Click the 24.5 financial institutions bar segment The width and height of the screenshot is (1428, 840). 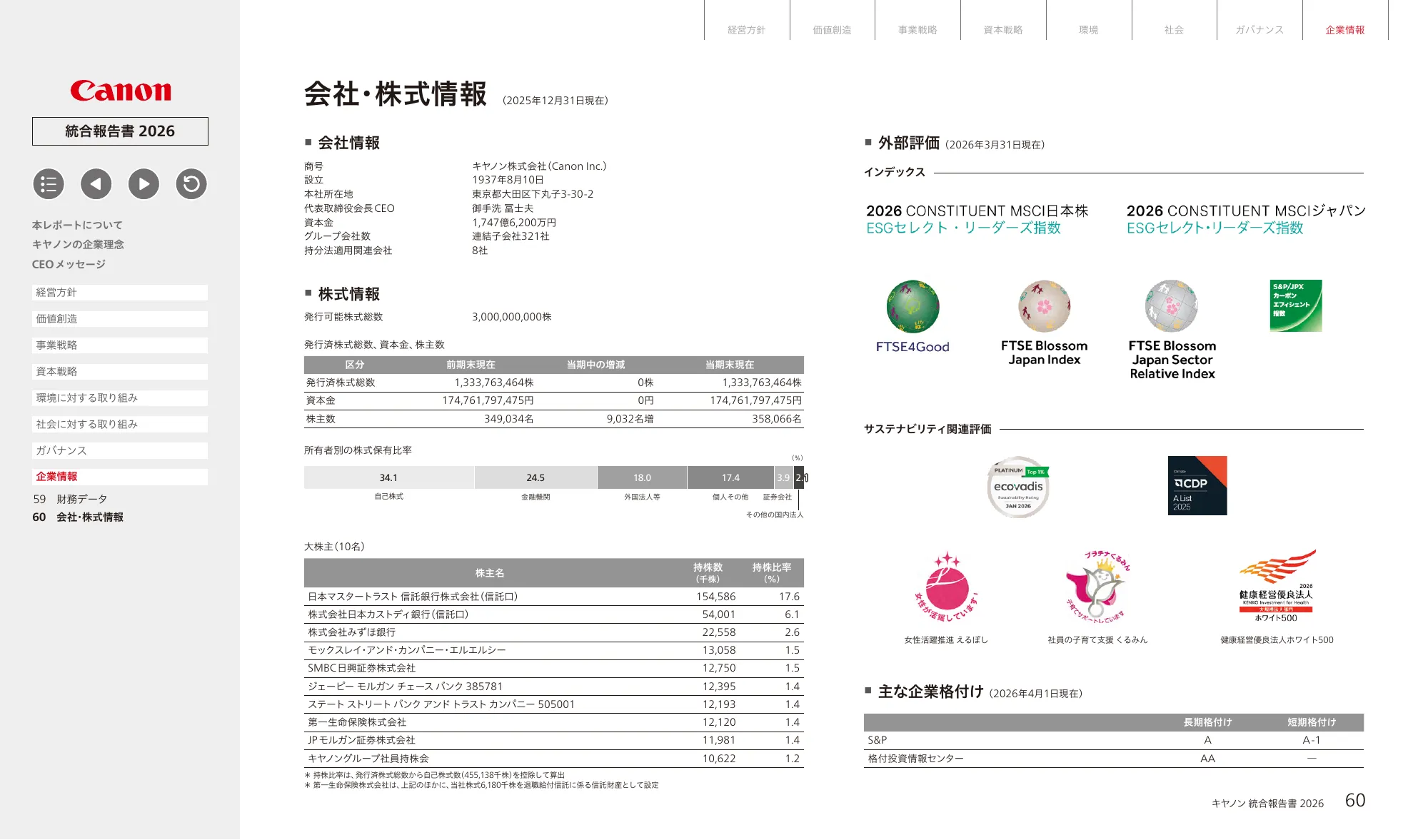535,477
